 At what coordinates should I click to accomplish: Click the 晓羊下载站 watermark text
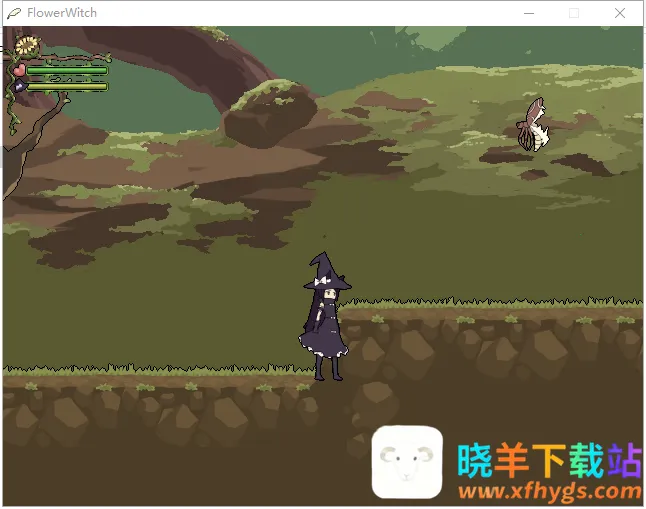click(548, 460)
